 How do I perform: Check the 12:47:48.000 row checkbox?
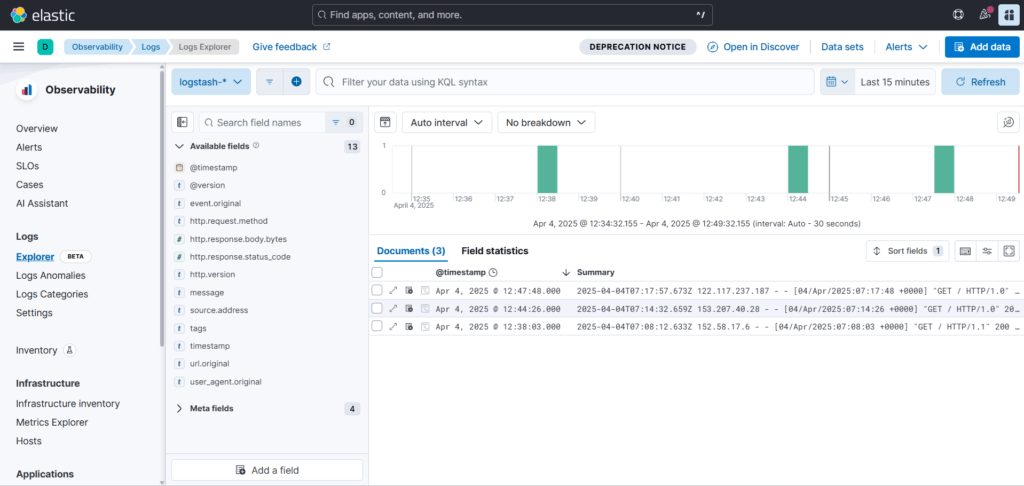click(377, 290)
